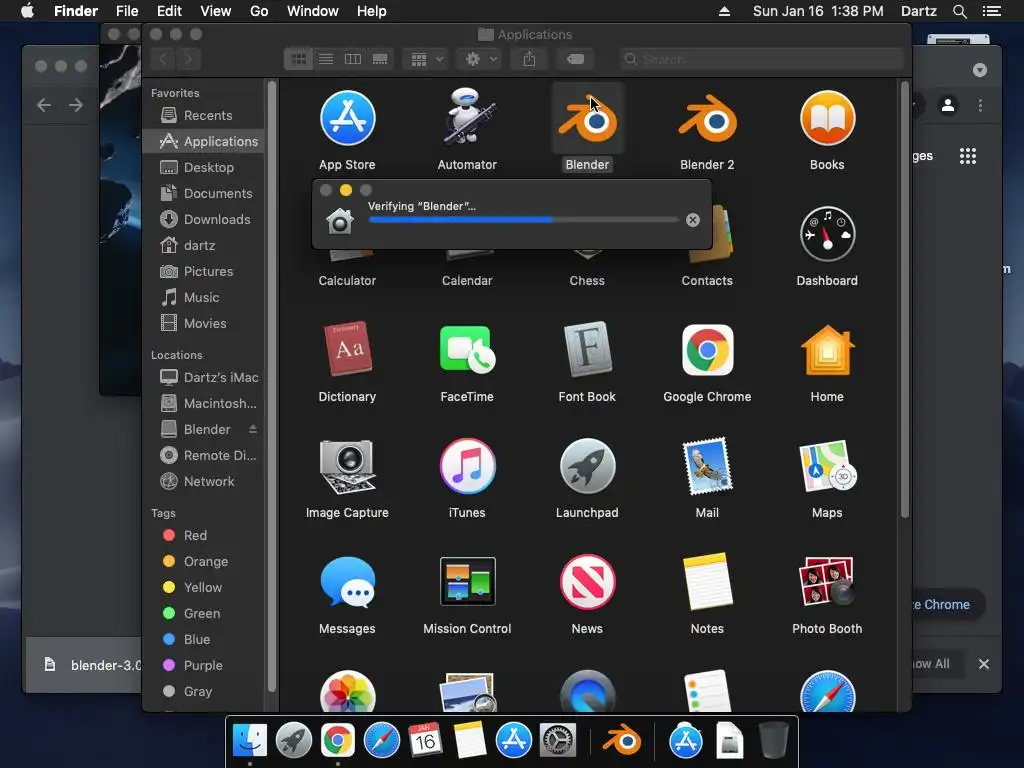Select Dartz's iMac under Locations
Image resolution: width=1024 pixels, height=768 pixels.
[202, 377]
